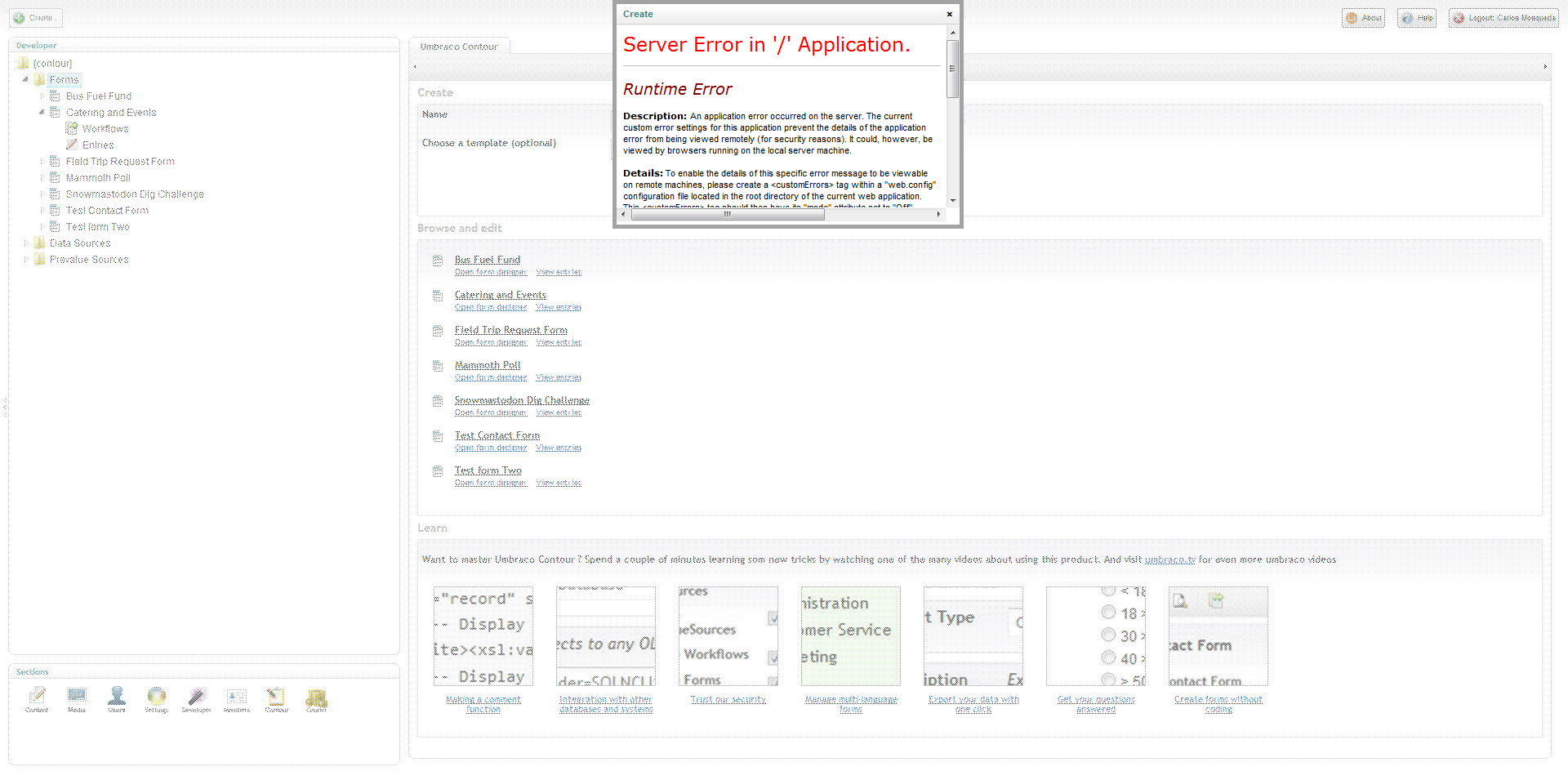This screenshot has width=1568, height=780.
Task: Click the Workflows tree node
Action: click(x=105, y=129)
